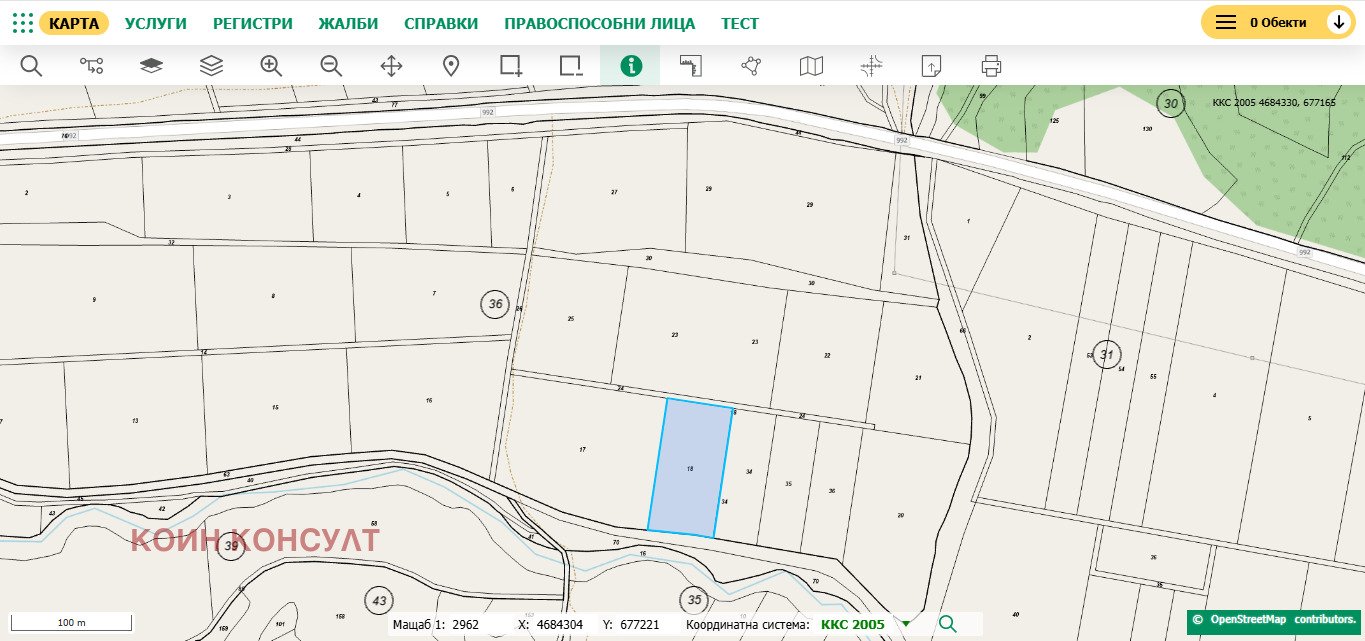Switch to the РЕГИСТРИ menu
This screenshot has width=1365, height=641.
tap(253, 22)
